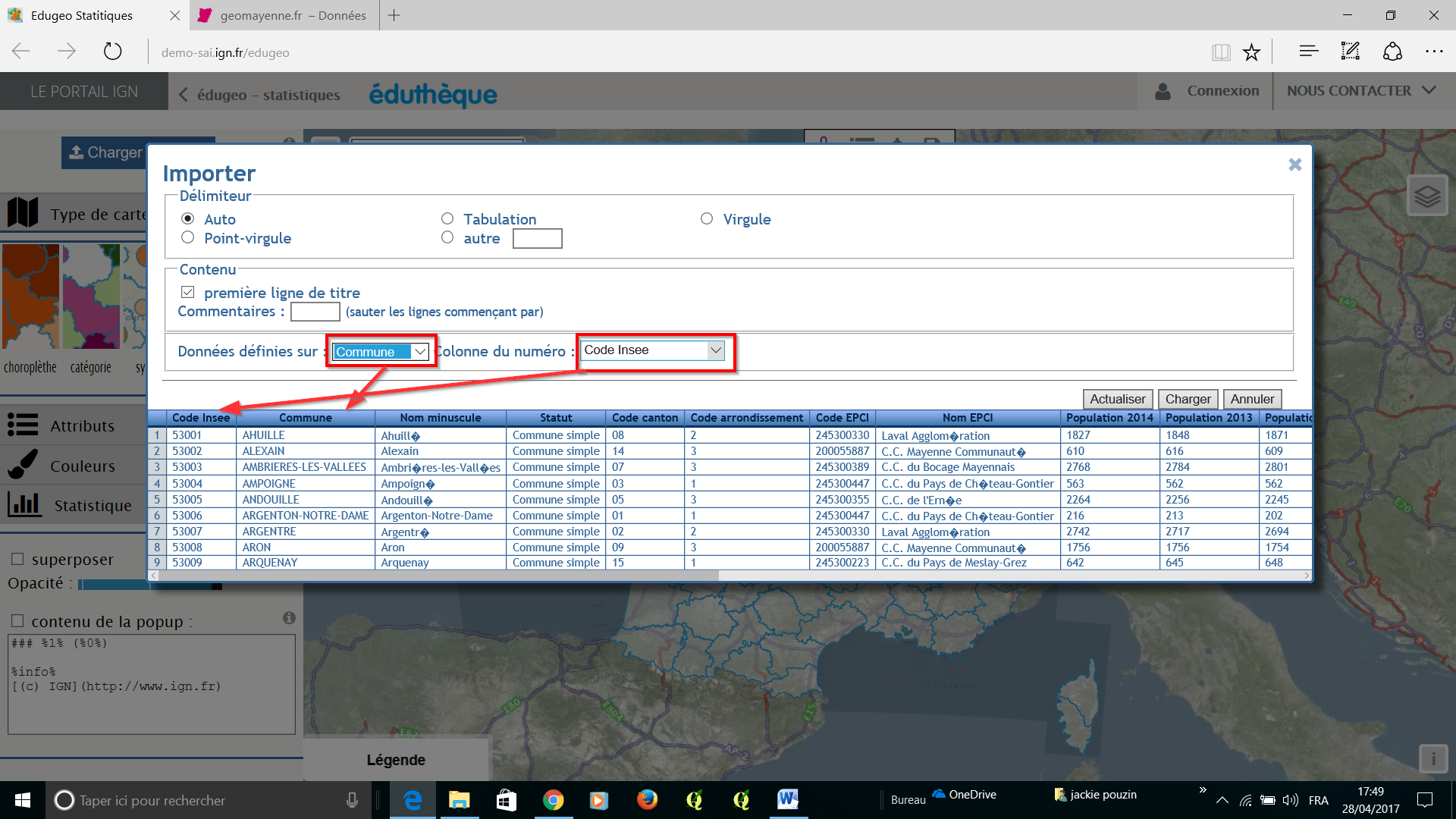The height and width of the screenshot is (819, 1456).
Task: Click in the Commentaires text field
Action: (x=315, y=312)
